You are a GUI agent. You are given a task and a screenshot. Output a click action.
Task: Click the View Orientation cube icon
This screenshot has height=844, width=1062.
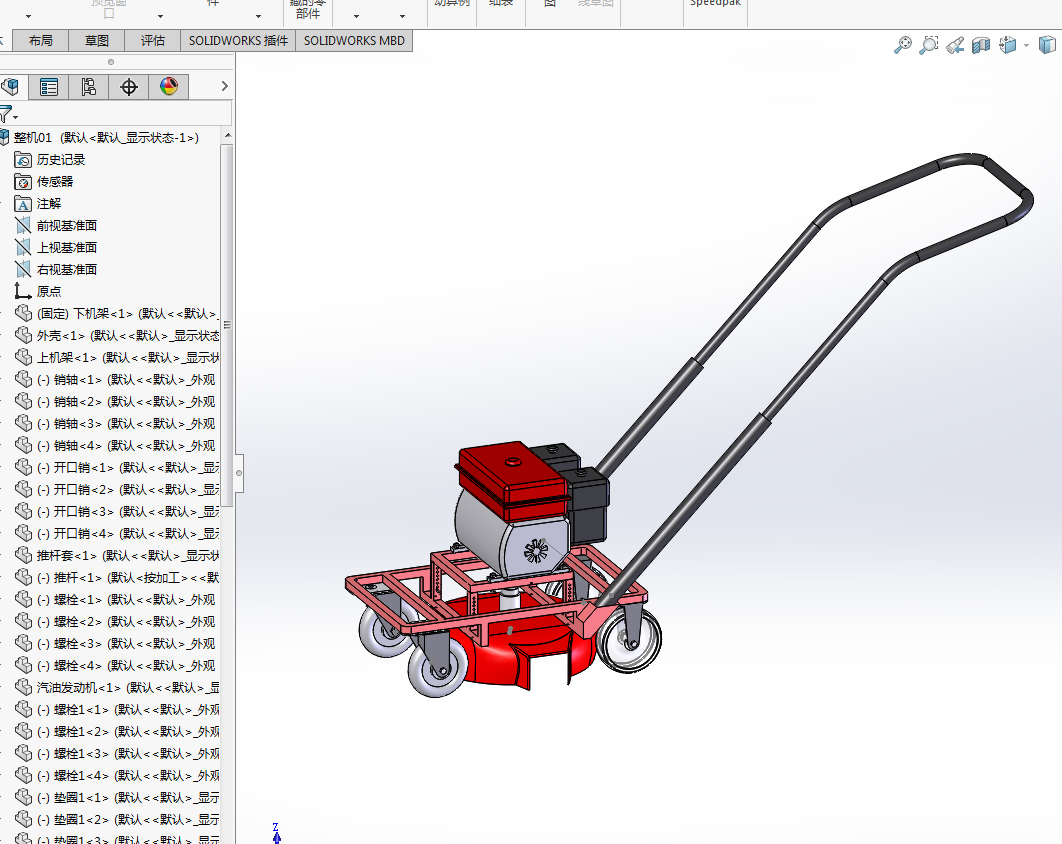pos(1007,45)
